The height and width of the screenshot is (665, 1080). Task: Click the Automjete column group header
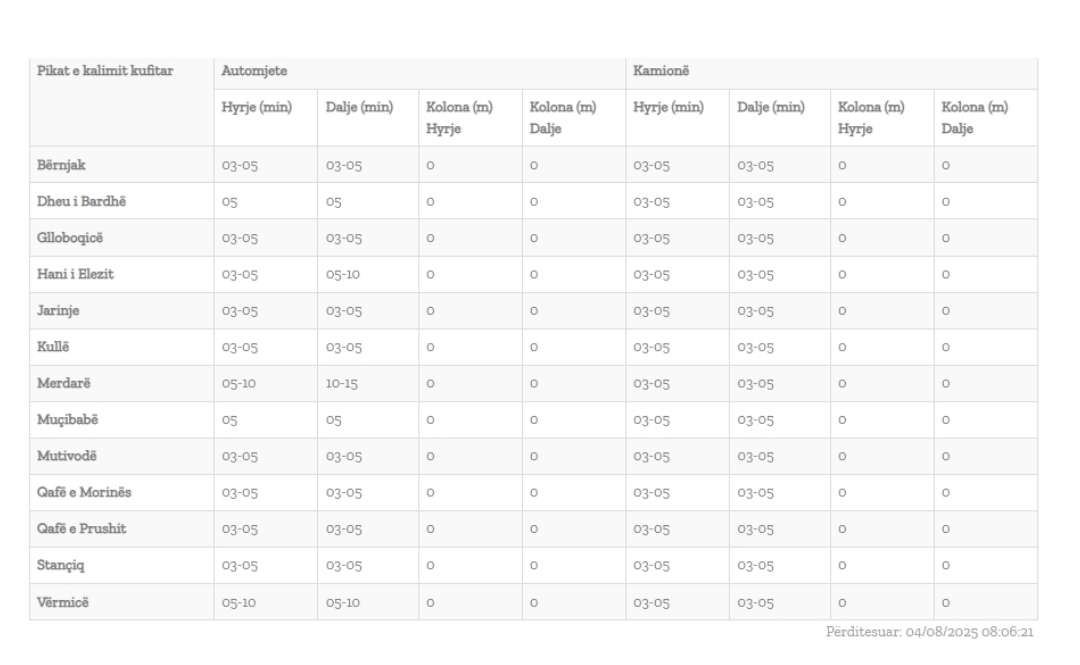point(255,71)
